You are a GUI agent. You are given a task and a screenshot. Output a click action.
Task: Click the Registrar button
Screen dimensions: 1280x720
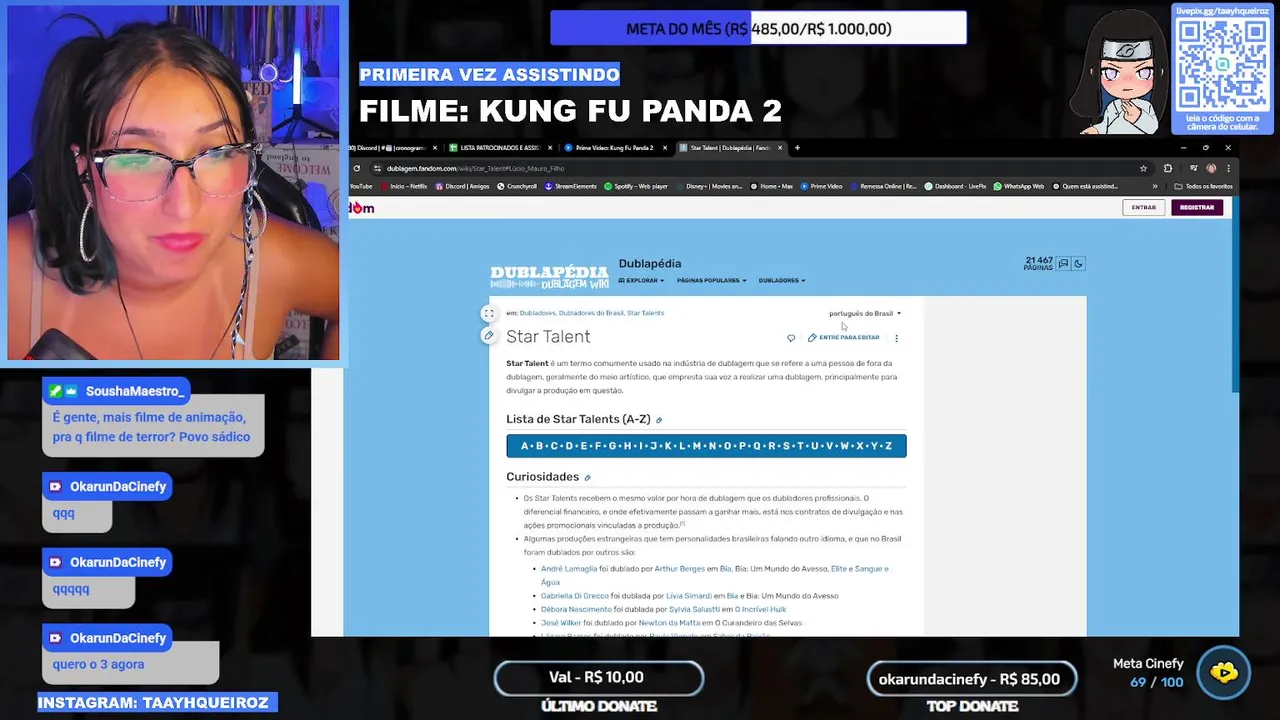click(1197, 208)
